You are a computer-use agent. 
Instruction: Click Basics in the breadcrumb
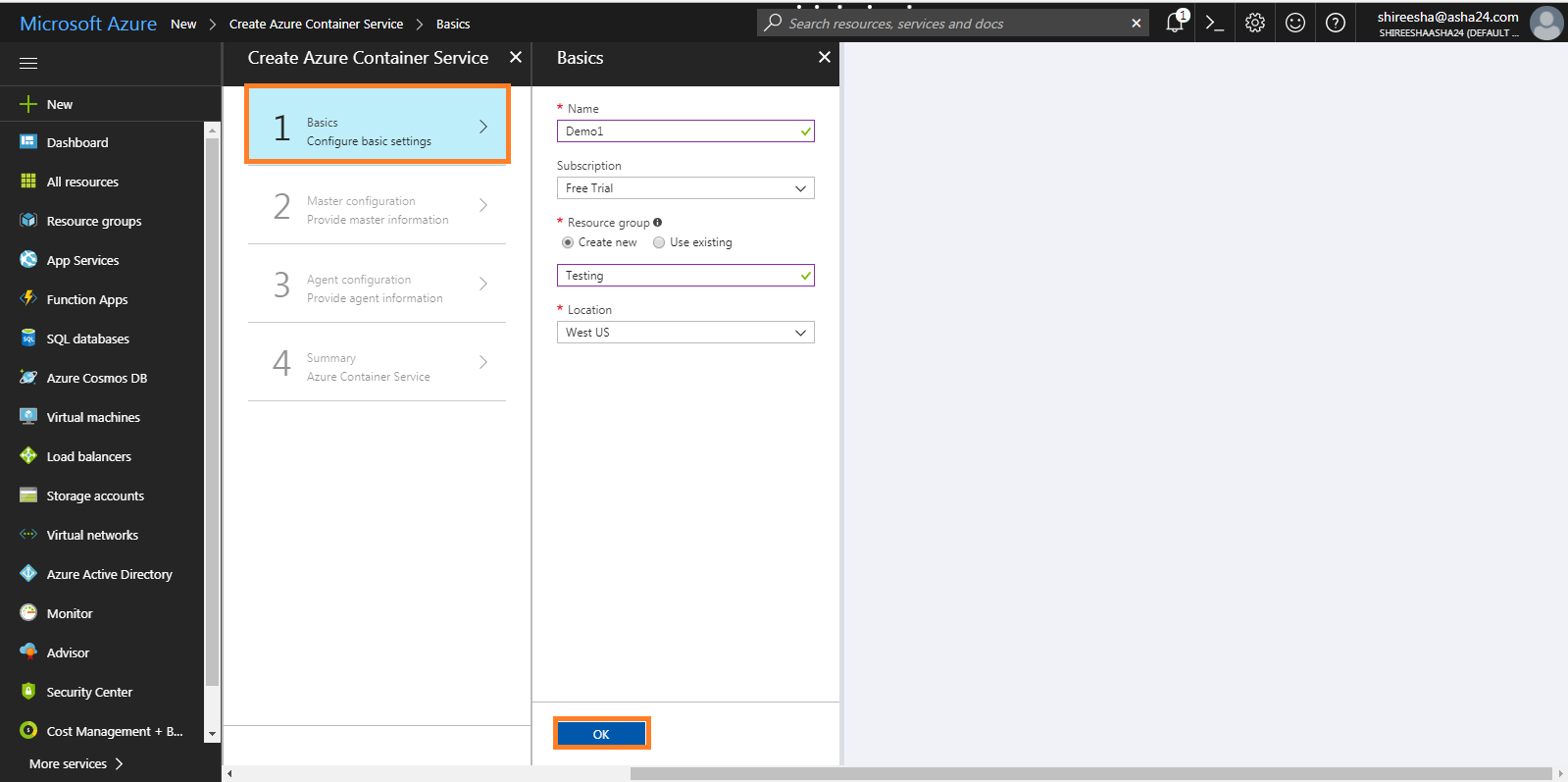[453, 24]
